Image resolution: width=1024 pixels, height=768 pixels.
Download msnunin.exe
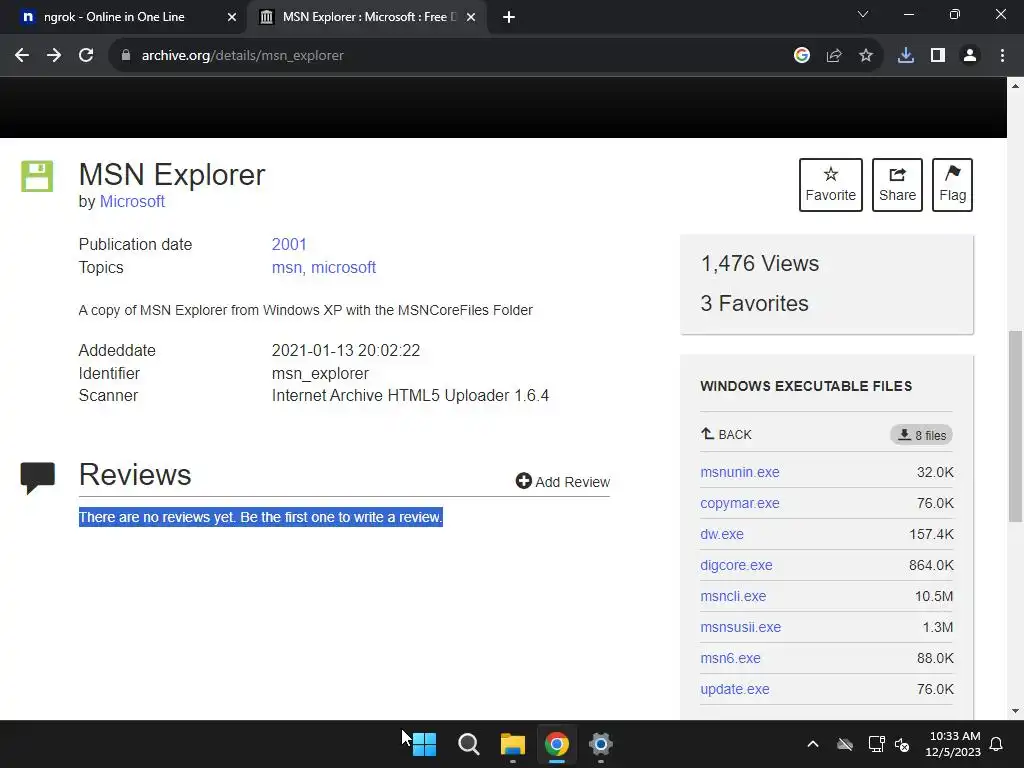click(x=740, y=472)
